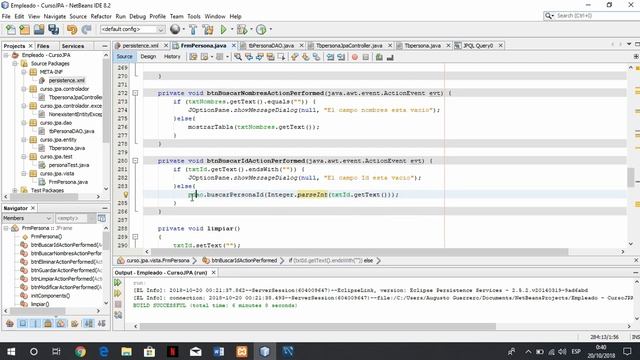Screen dimensions: 640x360
Task: Click the Redo arrow icon
Action: coord(86,29)
